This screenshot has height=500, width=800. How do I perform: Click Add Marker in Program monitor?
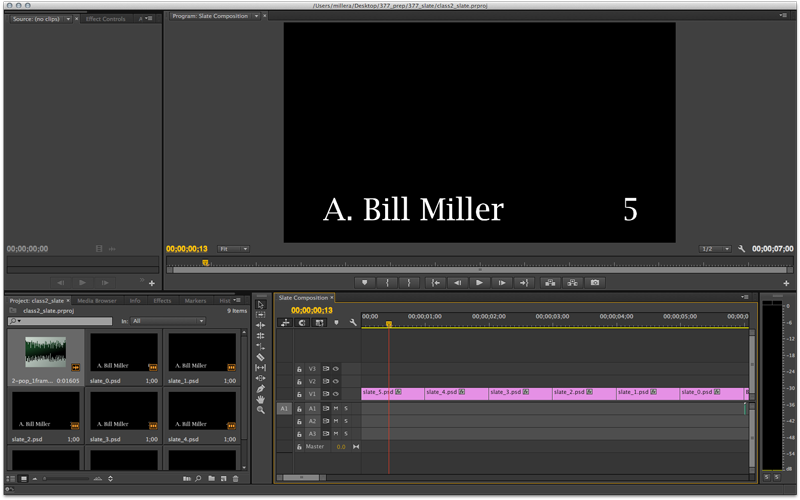[x=364, y=283]
